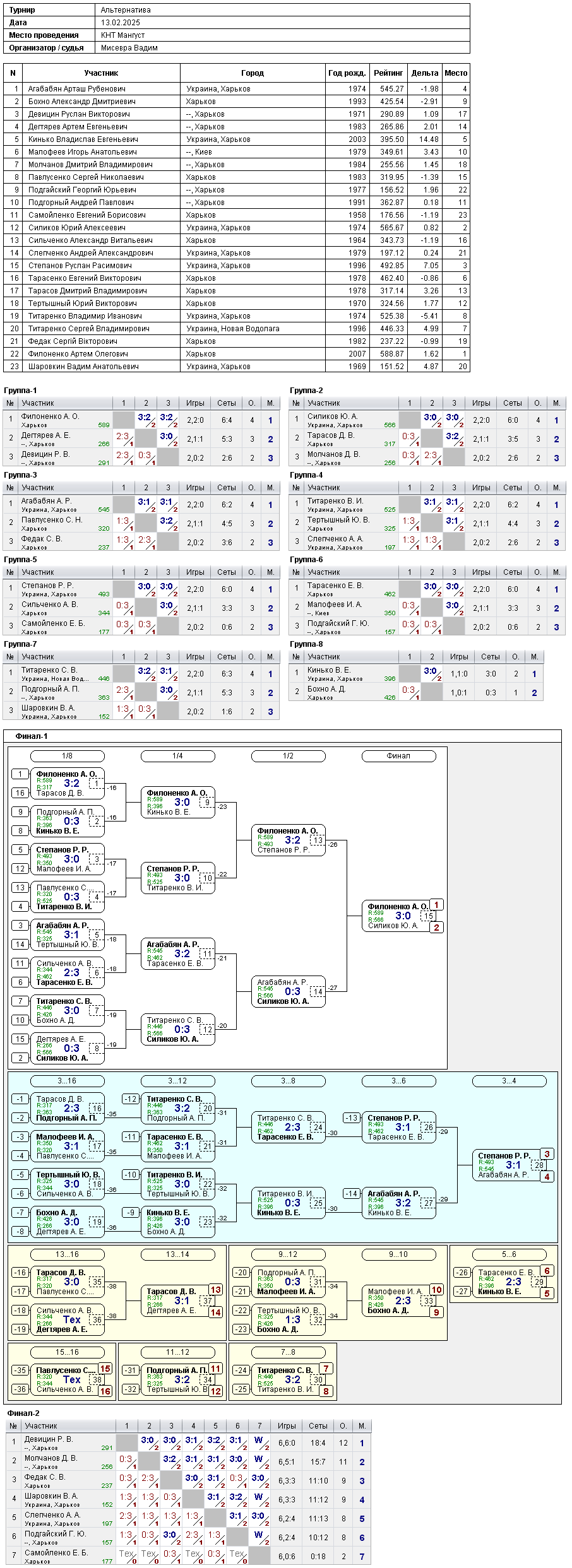Viewport: 572px width, 1568px height.
Task: Select seed number 16 box beside Тарасов
Action: click(x=20, y=793)
